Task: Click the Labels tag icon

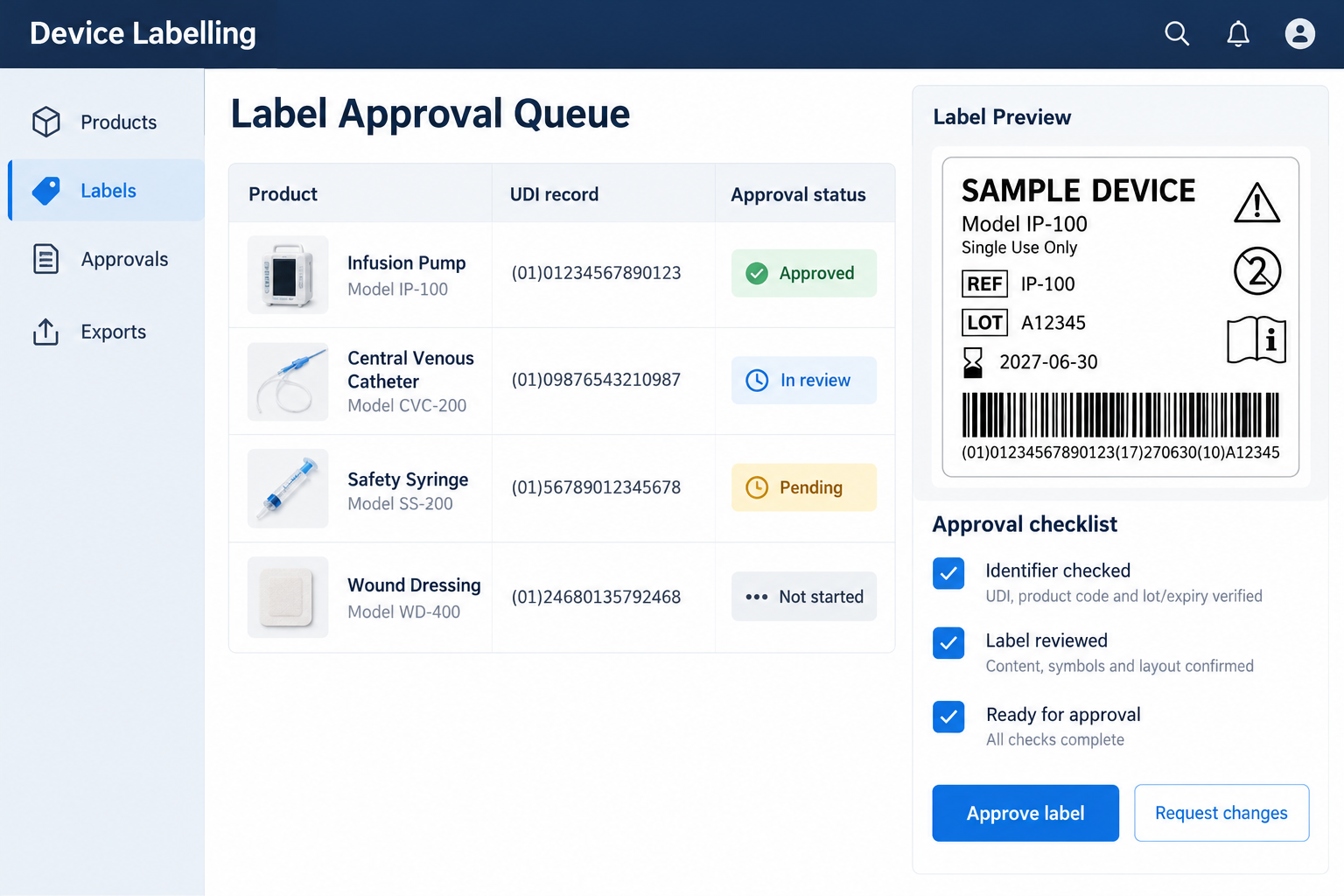Action: click(46, 191)
